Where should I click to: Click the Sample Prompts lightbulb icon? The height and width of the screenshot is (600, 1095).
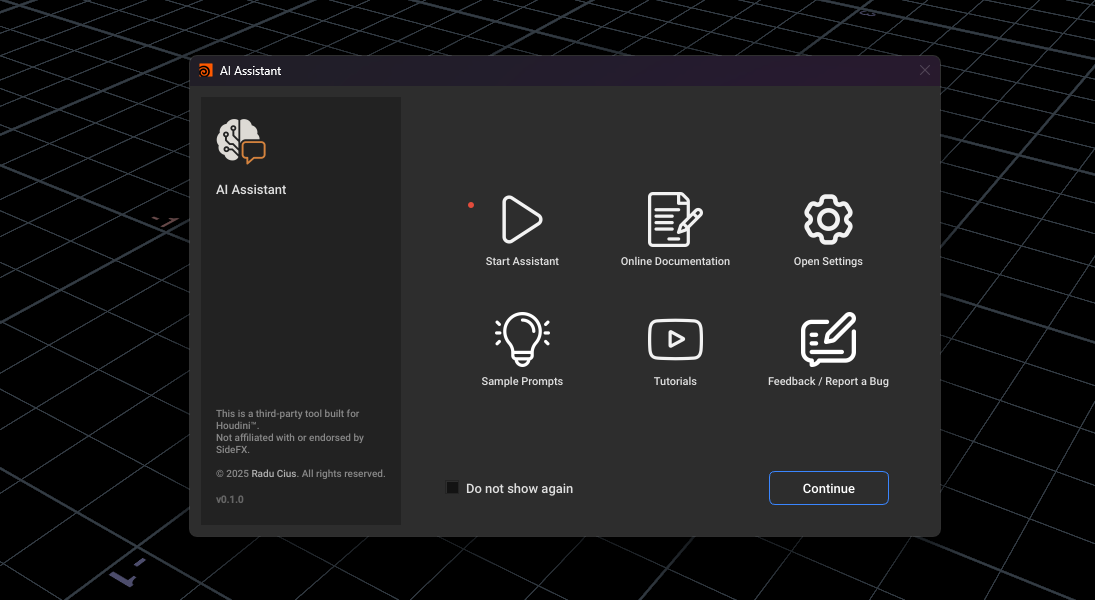(x=522, y=339)
